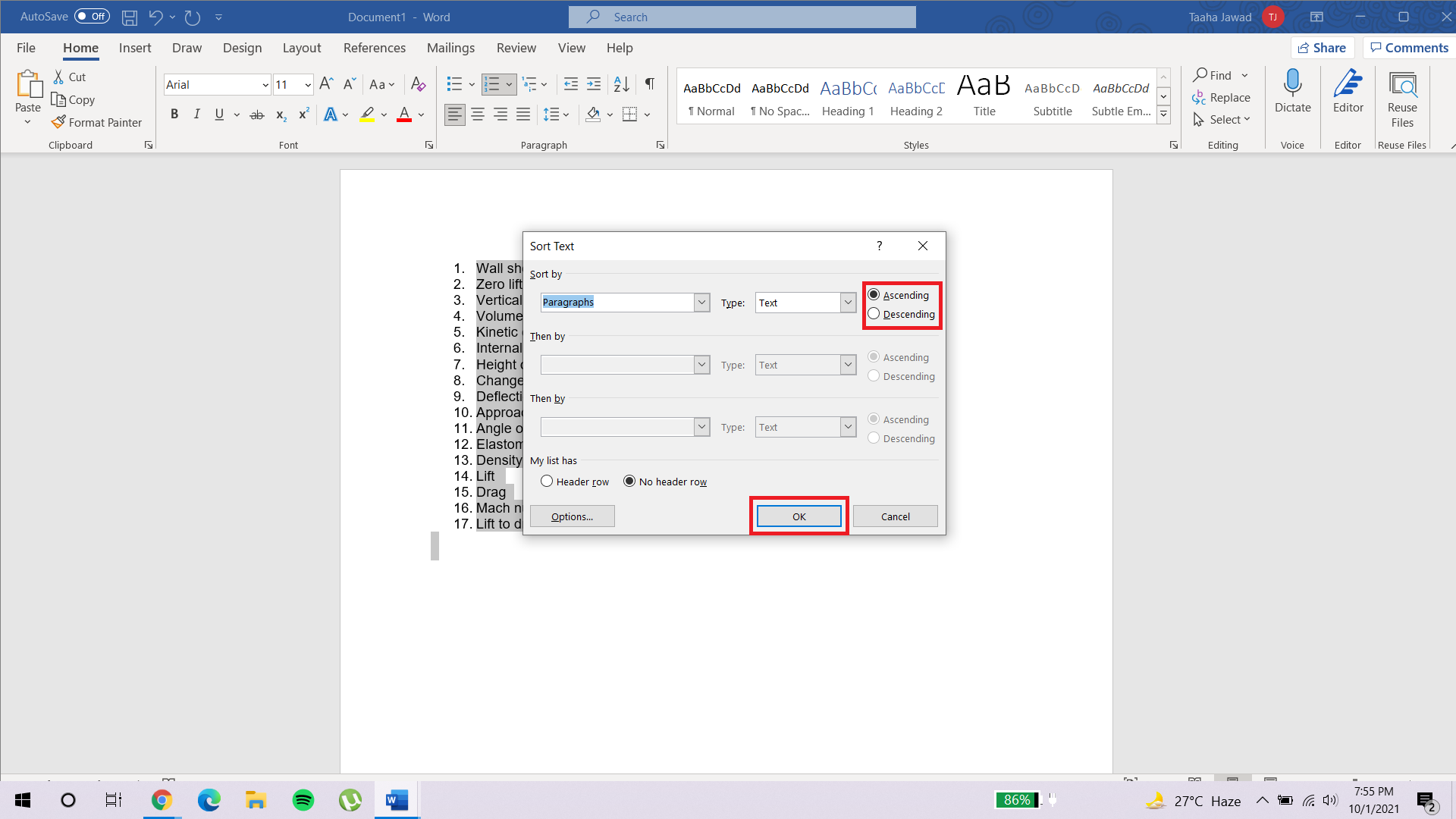
Task: Toggle AutoSave switch
Action: [92, 16]
